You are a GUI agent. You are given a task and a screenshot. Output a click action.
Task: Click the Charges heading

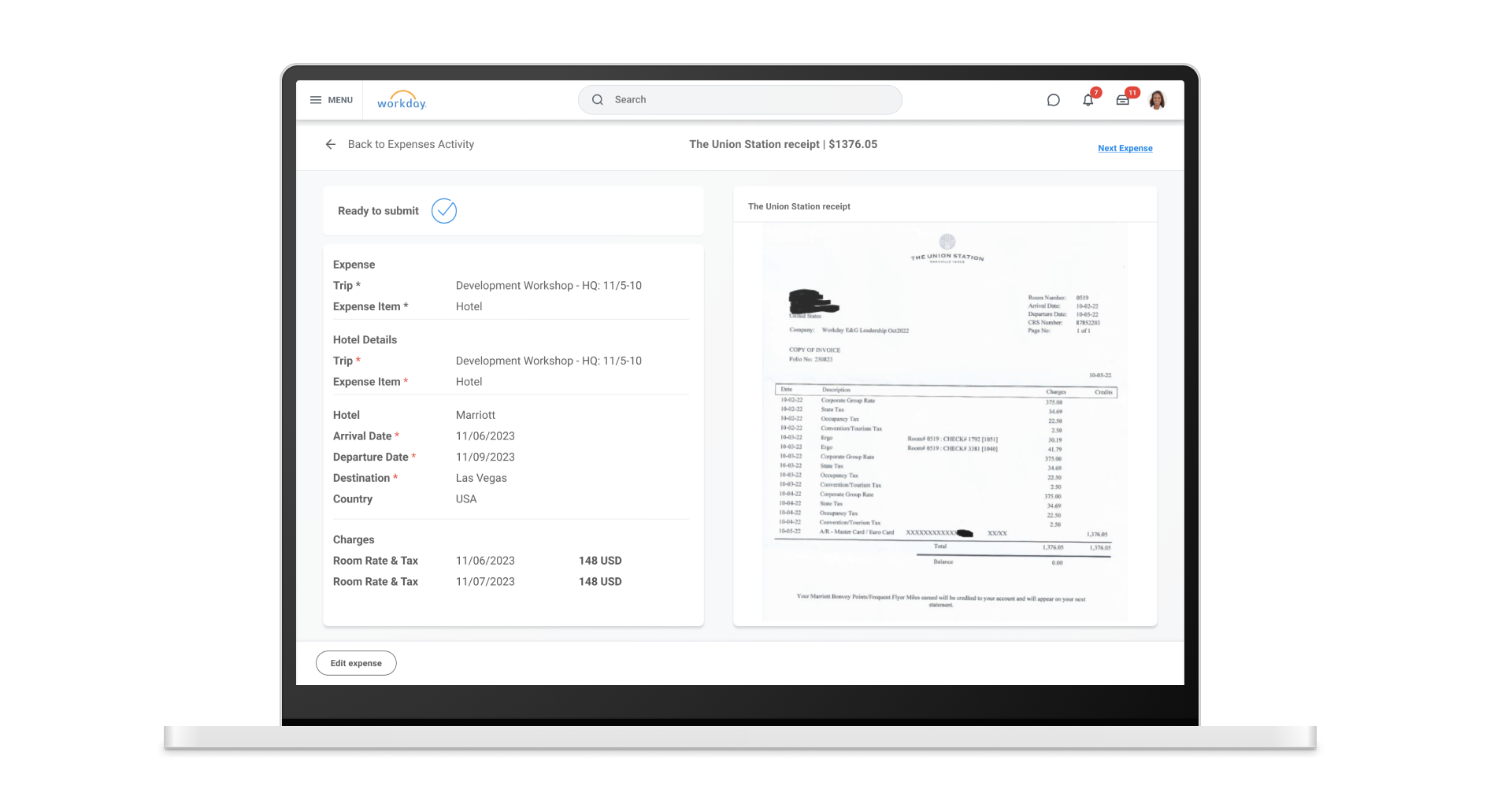(x=354, y=540)
